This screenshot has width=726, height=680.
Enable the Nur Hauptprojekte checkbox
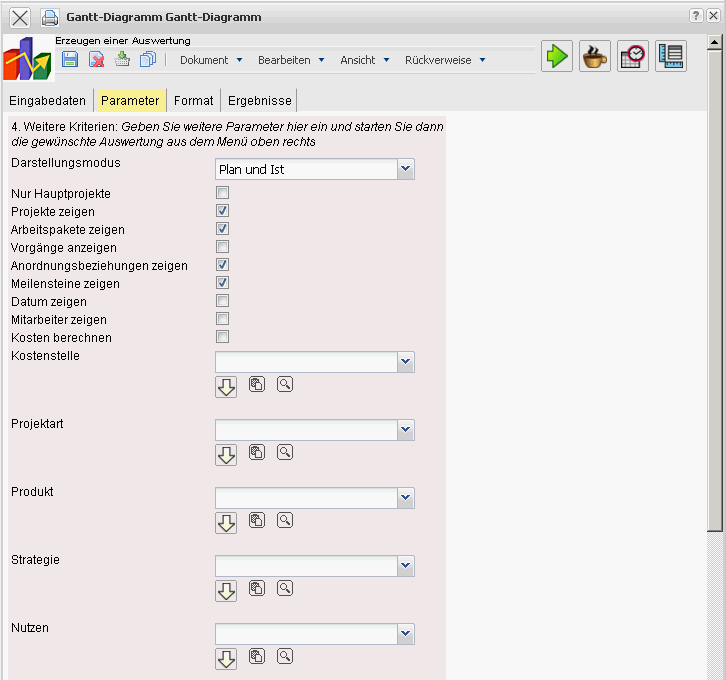click(222, 193)
